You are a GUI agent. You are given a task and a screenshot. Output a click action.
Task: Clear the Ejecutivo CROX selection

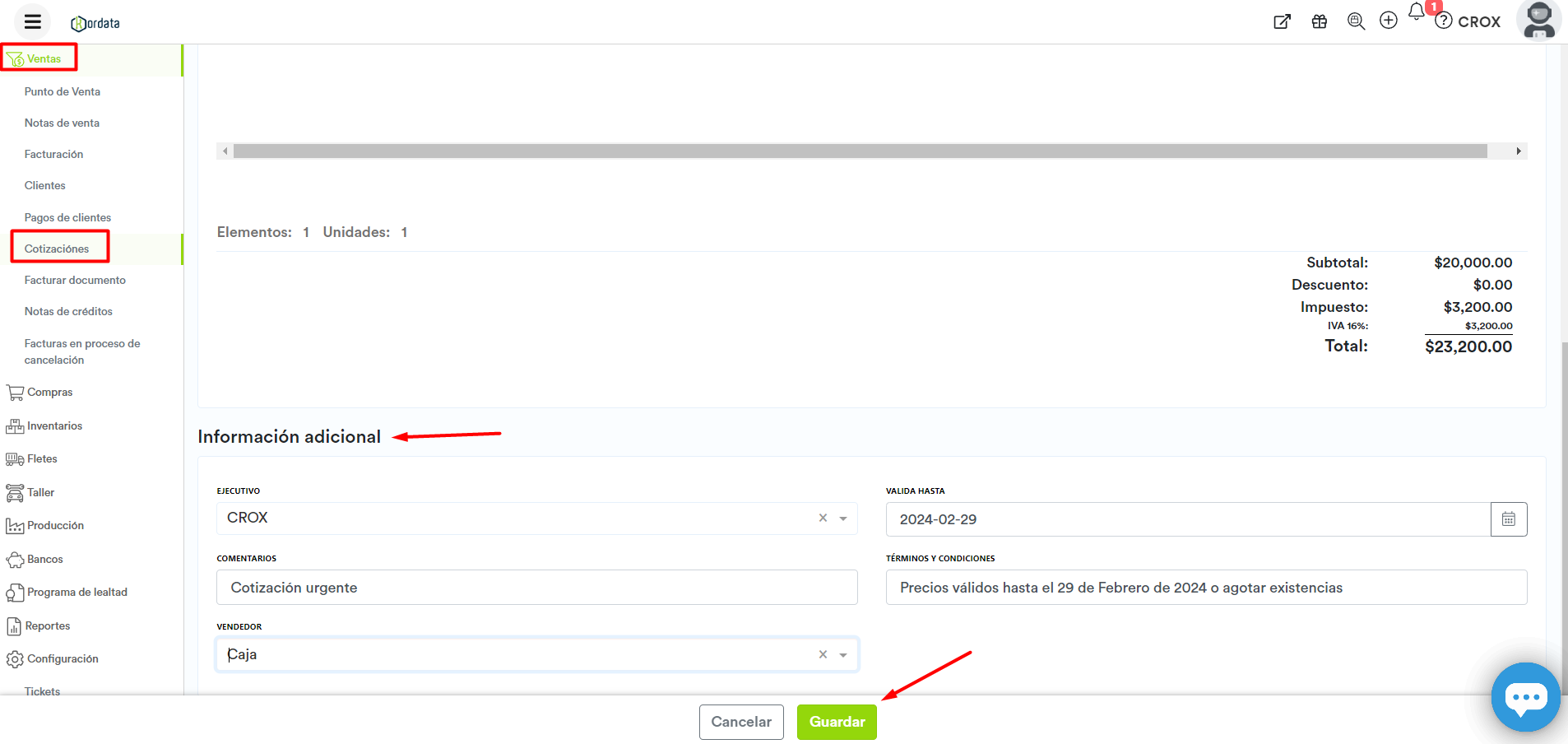click(x=823, y=518)
